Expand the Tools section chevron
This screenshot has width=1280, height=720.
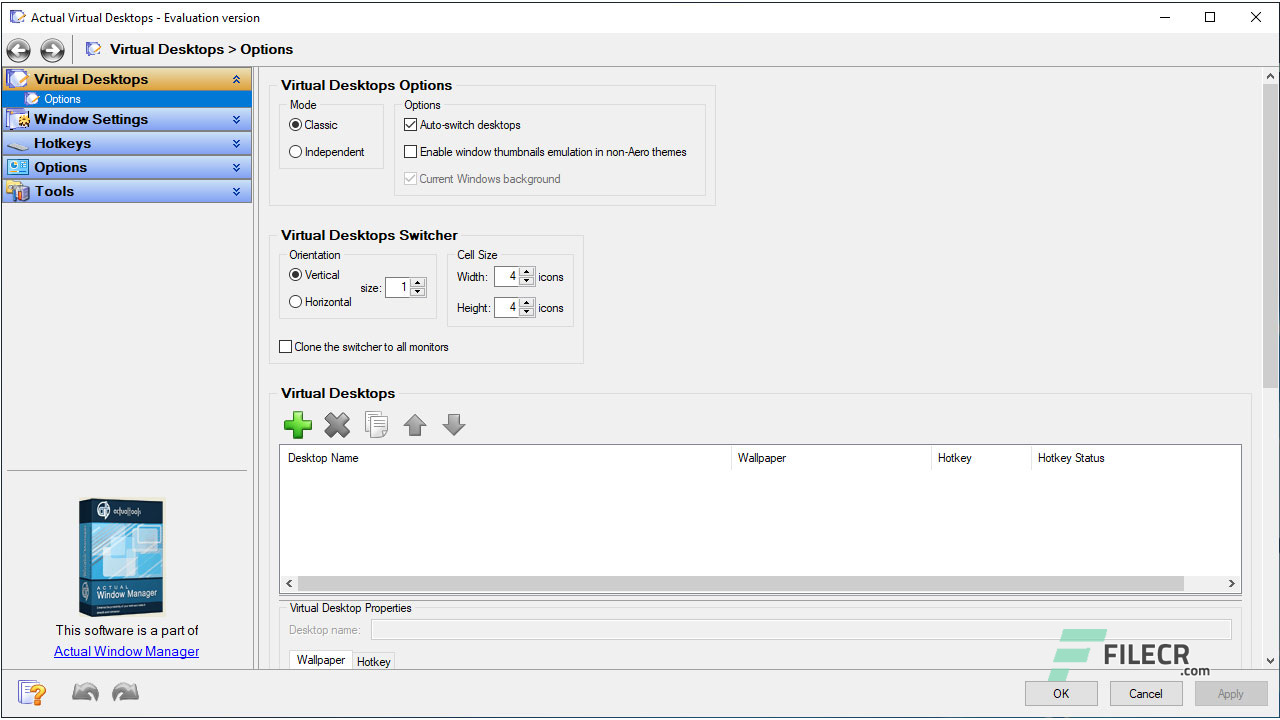[x=237, y=192]
